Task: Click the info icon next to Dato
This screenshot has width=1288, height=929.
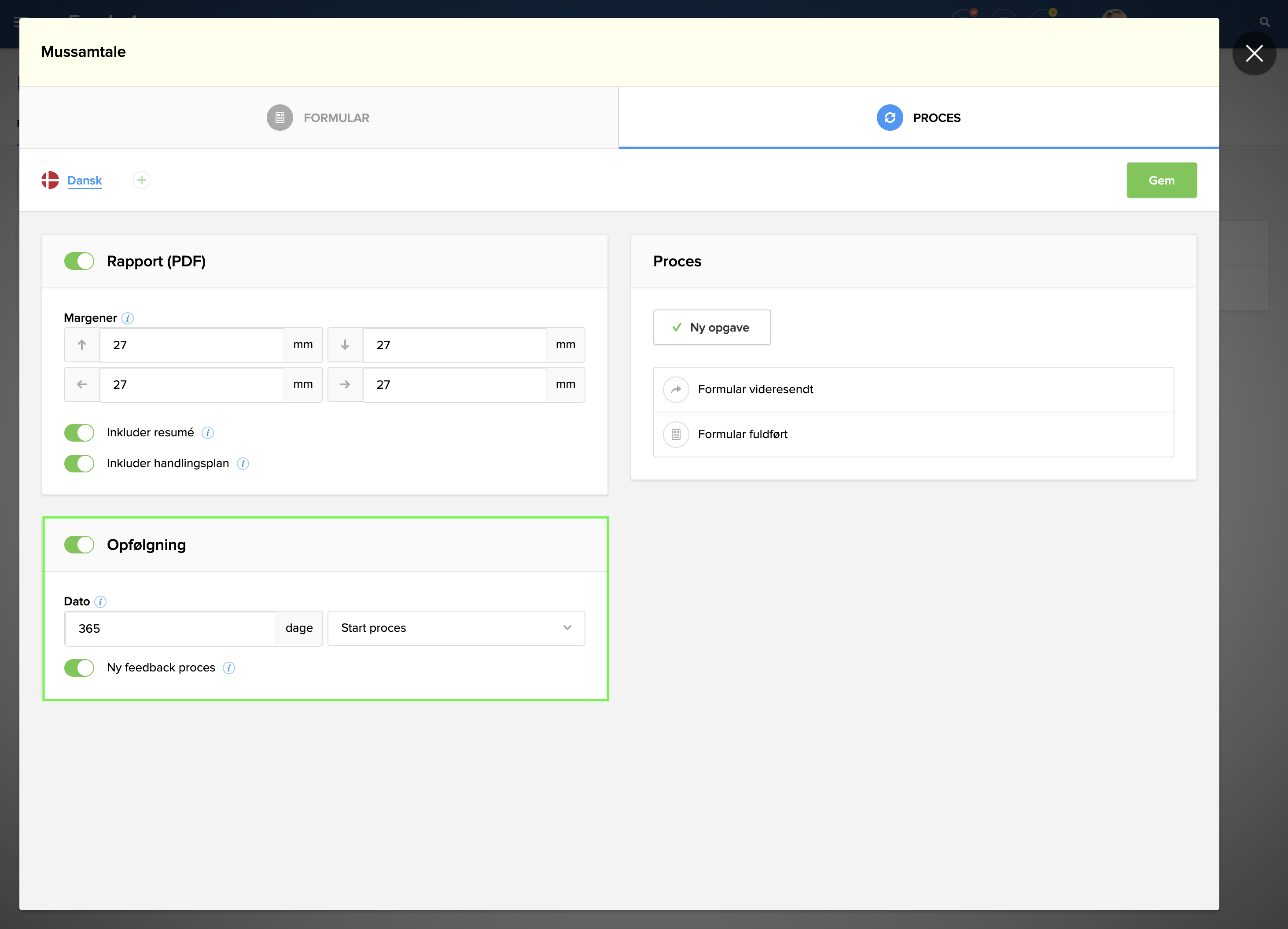Action: coord(100,602)
